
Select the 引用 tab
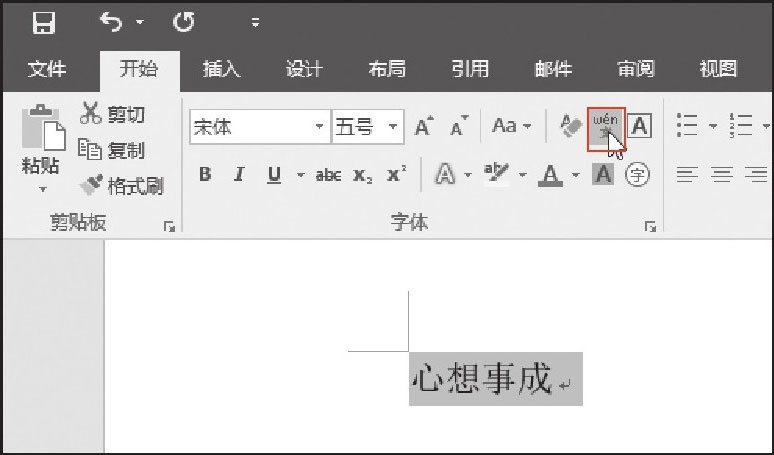tap(470, 69)
